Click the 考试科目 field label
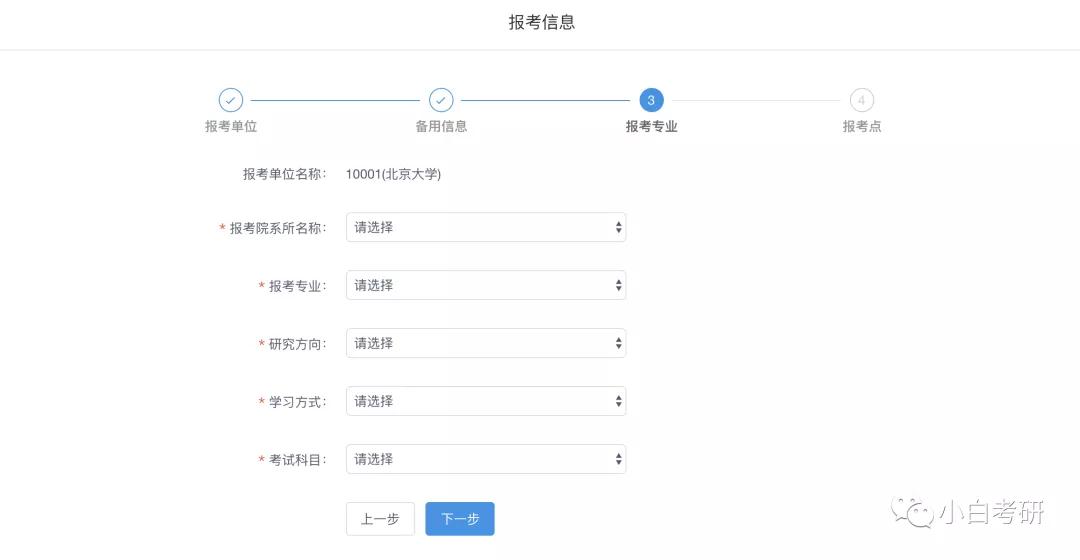Image resolution: width=1080 pixels, height=560 pixels. pyautogui.click(x=297, y=459)
